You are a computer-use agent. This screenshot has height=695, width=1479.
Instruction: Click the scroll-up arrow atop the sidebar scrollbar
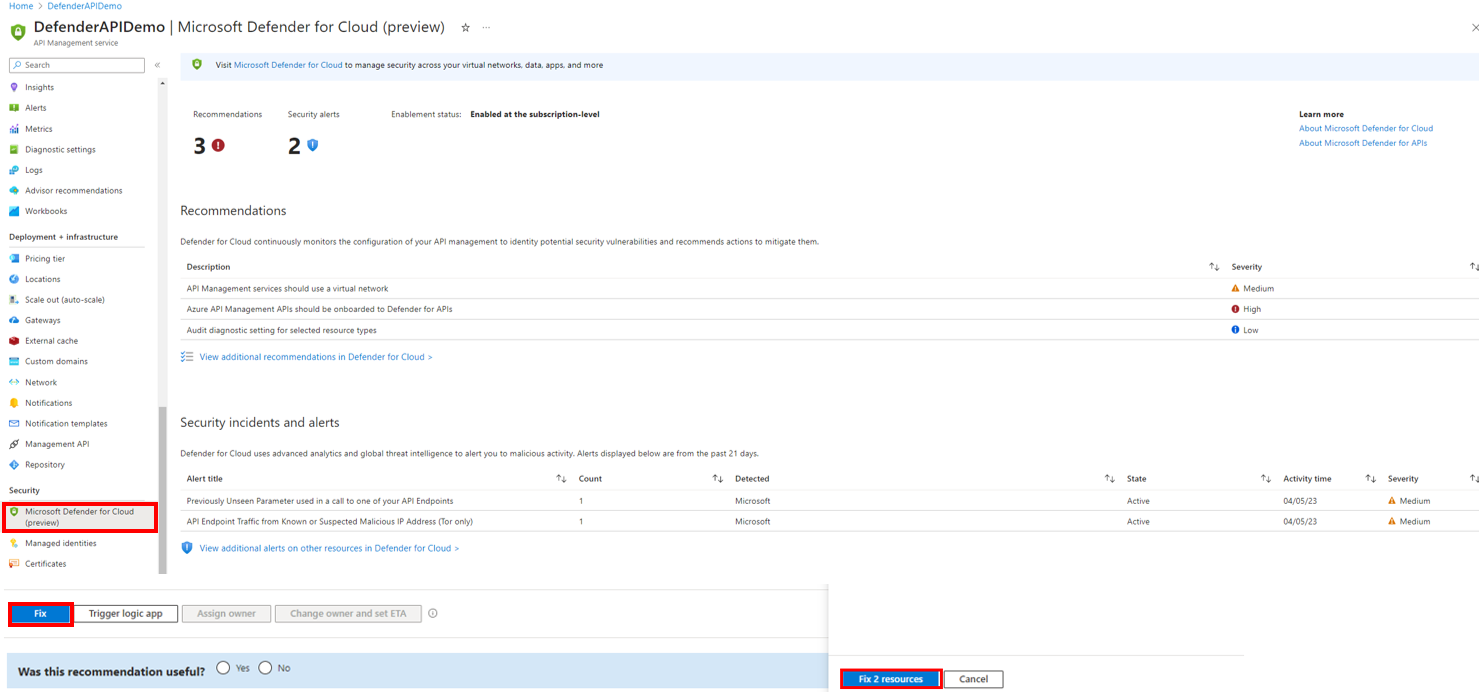pyautogui.click(x=163, y=82)
